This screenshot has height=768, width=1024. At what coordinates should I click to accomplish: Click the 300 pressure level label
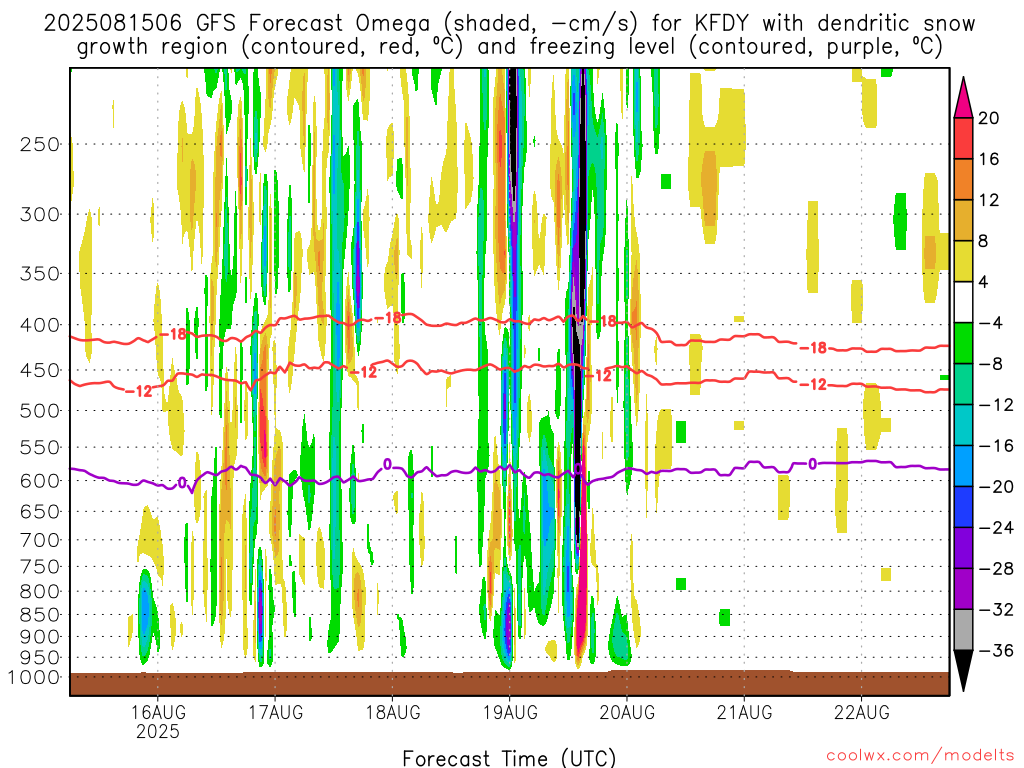pyautogui.click(x=40, y=214)
